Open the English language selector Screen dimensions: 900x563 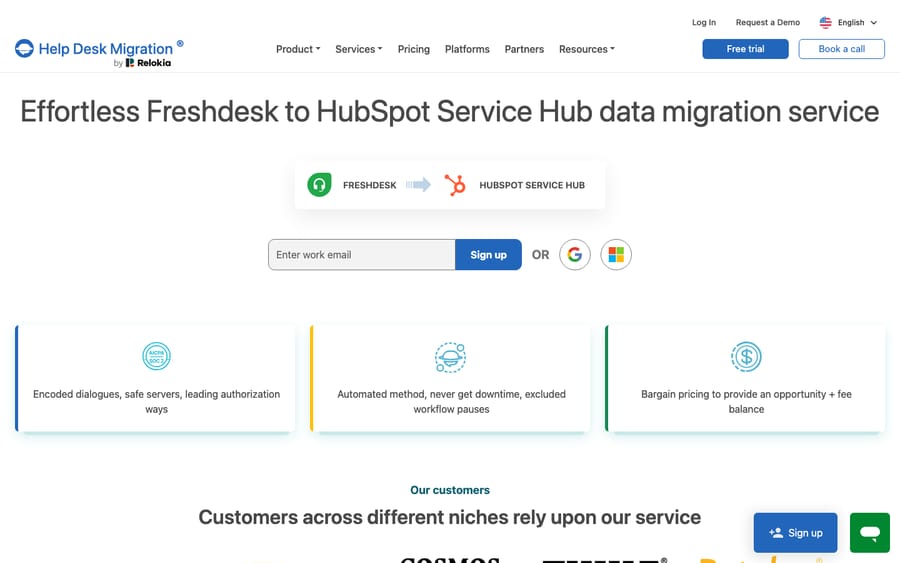point(848,22)
